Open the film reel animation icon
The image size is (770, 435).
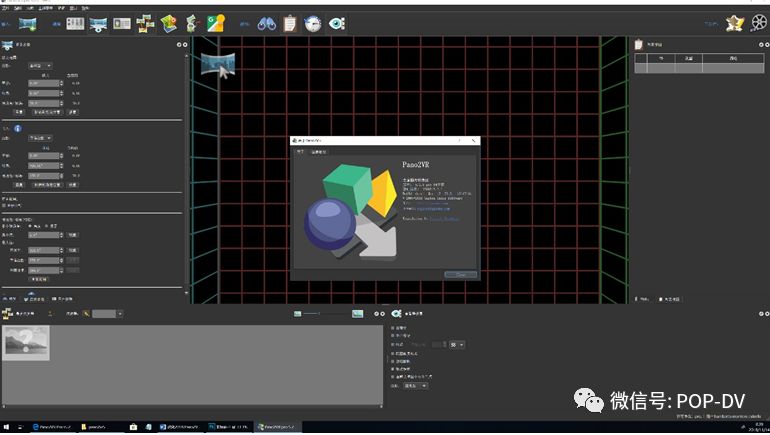pyautogui.click(x=760, y=23)
